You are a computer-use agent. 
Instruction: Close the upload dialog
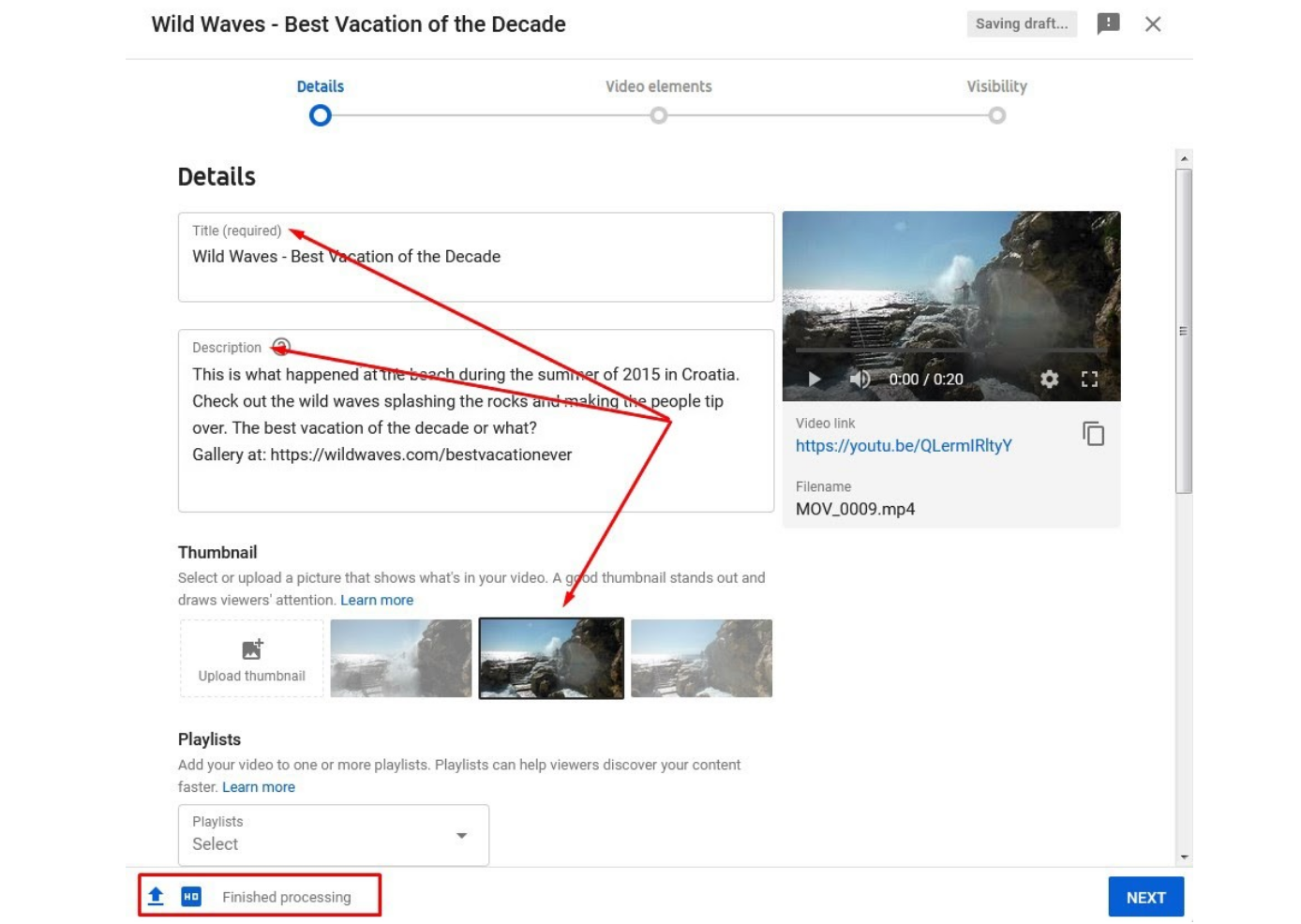point(1153,24)
